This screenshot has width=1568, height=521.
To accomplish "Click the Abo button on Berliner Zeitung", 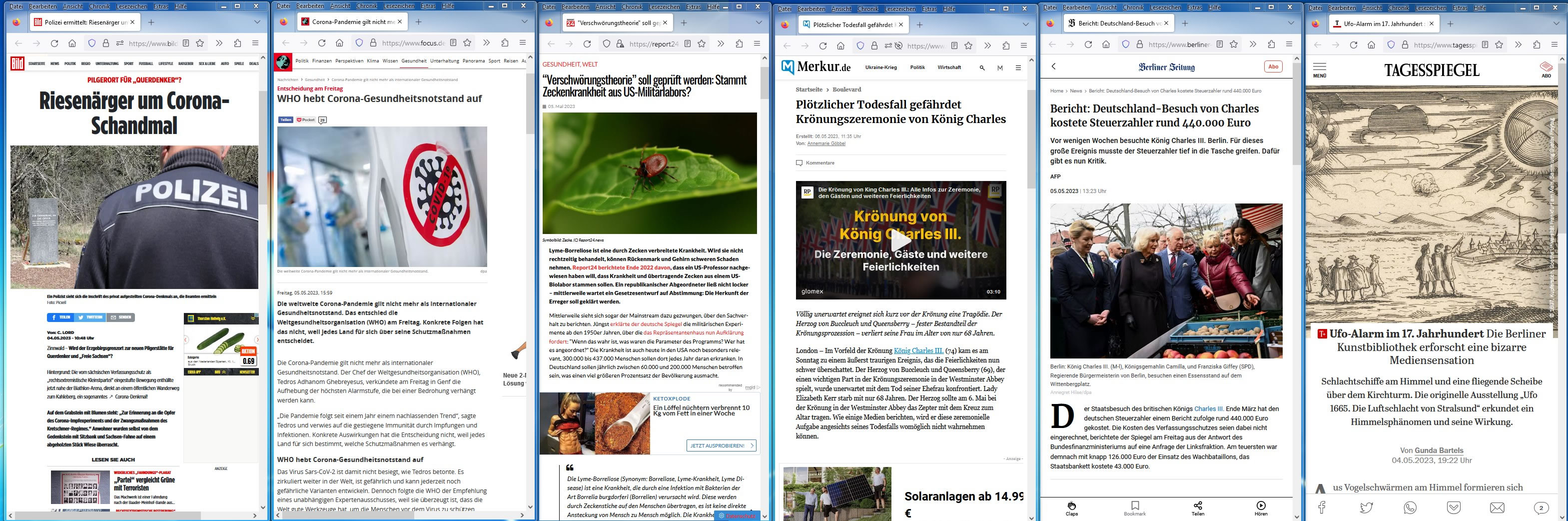I will (x=1273, y=66).
